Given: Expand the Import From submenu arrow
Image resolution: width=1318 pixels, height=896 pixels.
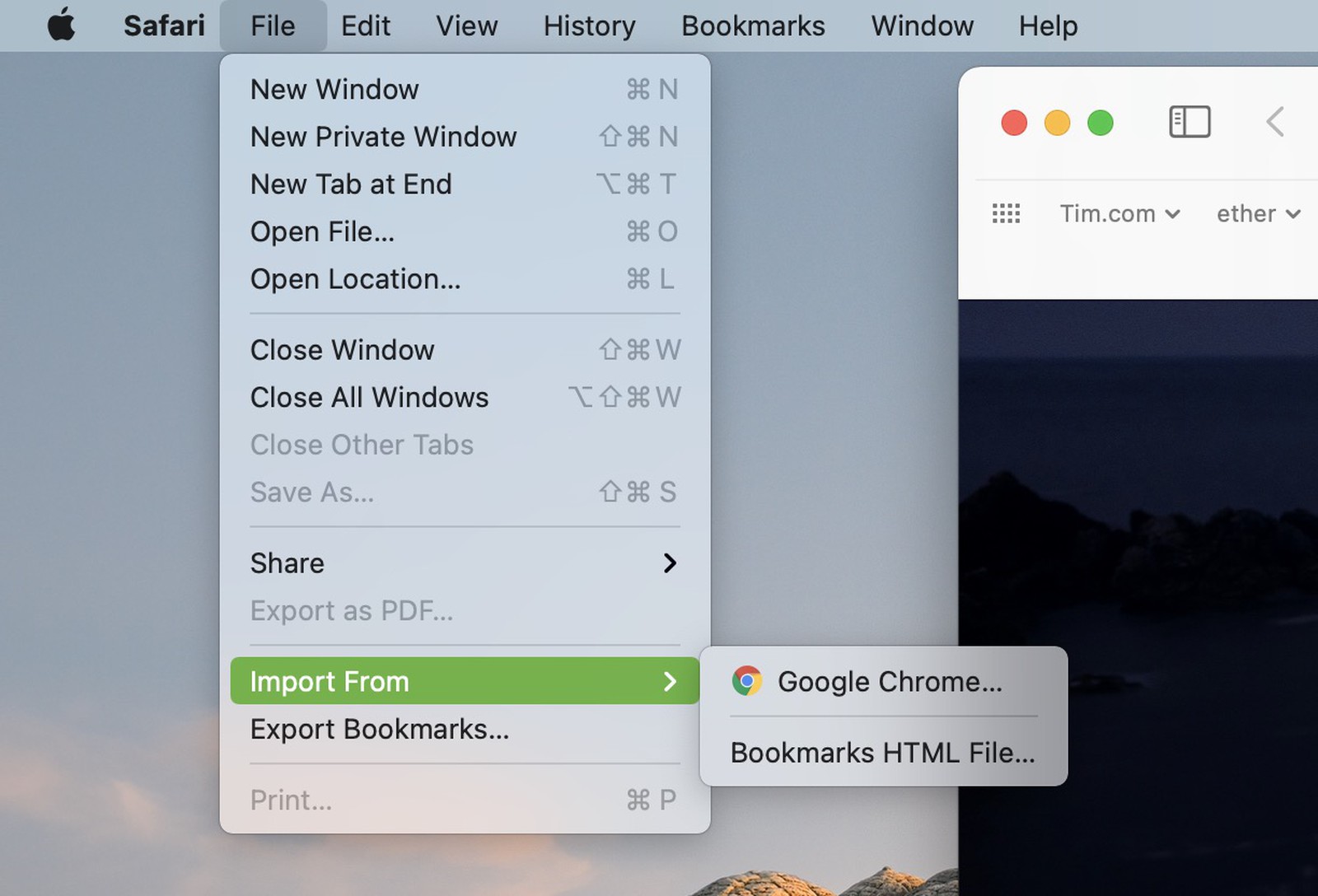Looking at the screenshot, I should 672,681.
